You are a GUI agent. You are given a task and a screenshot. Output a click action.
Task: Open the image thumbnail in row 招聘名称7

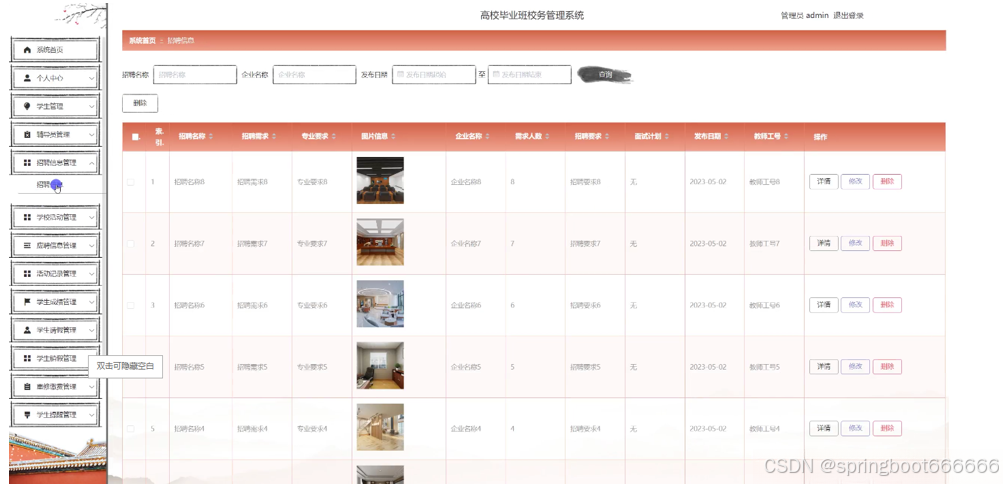pyautogui.click(x=380, y=242)
